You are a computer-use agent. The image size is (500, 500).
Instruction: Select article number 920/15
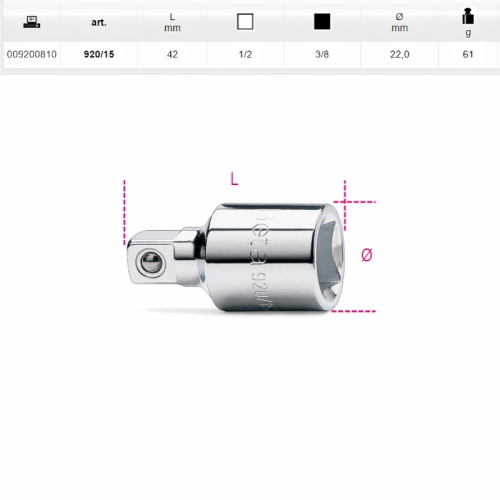[x=99, y=54]
